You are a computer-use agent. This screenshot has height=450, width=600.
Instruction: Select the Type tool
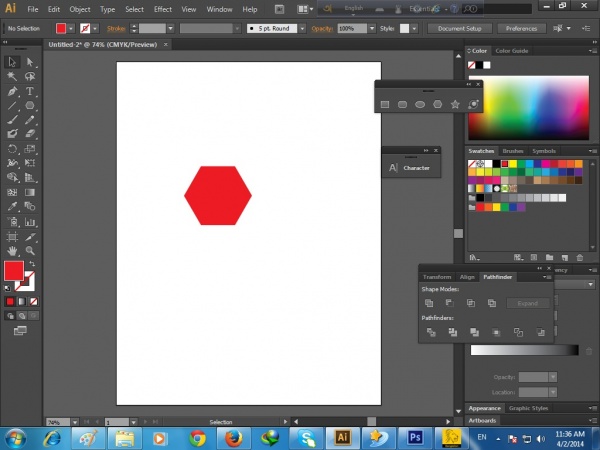[x=30, y=91]
